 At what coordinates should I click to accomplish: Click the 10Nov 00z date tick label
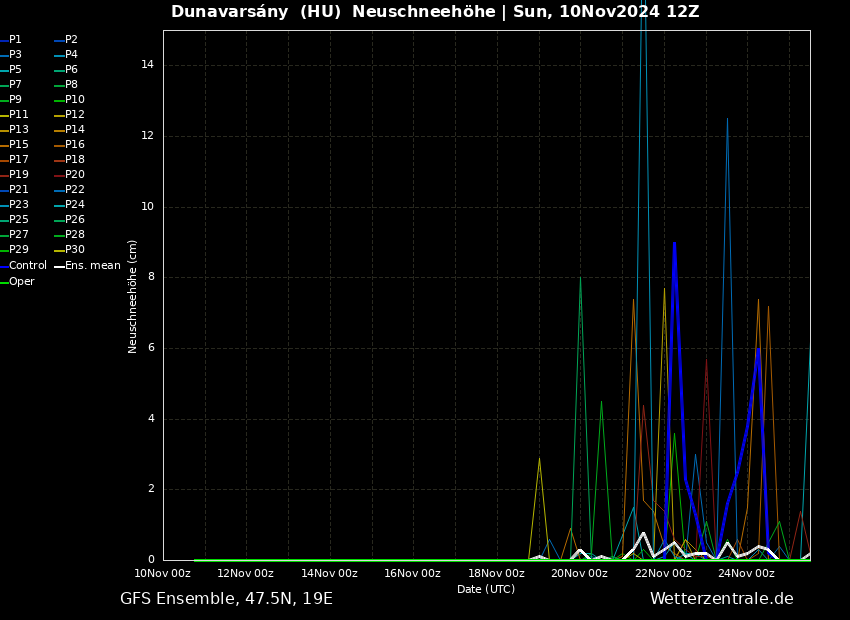pyautogui.click(x=162, y=573)
